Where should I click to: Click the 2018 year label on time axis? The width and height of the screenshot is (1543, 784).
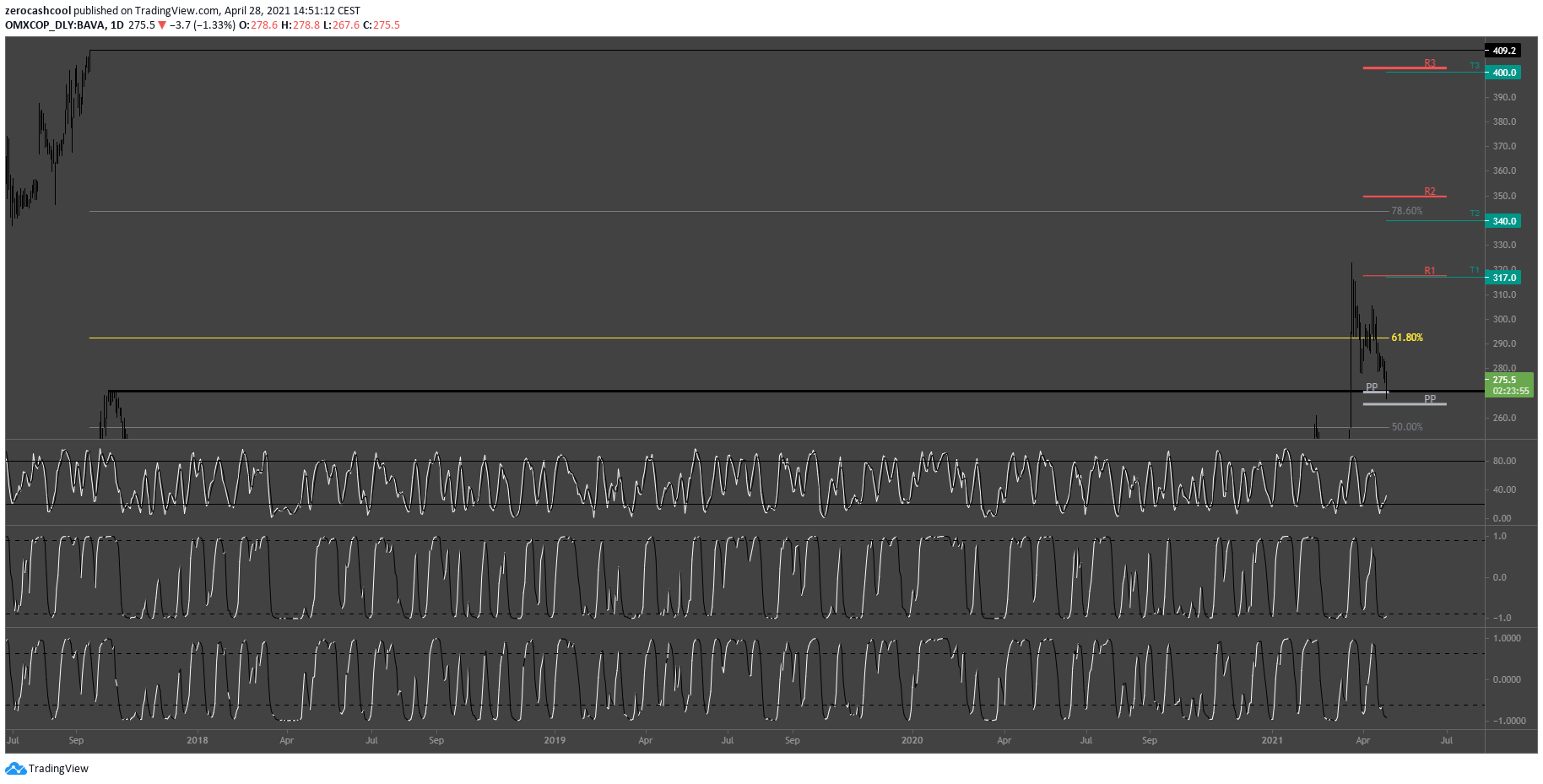197,740
